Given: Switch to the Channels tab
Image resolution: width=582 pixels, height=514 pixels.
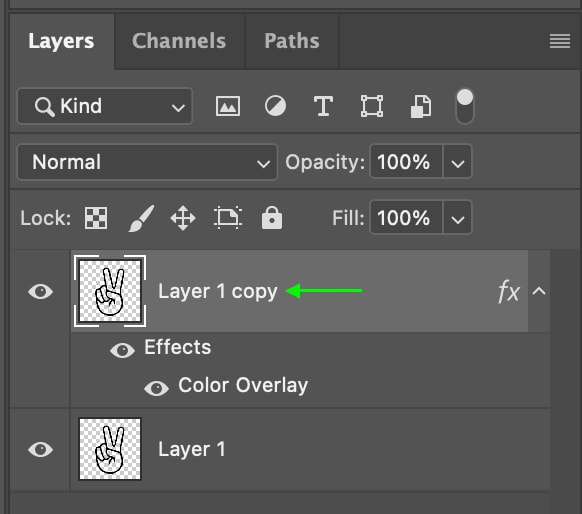Looking at the screenshot, I should (x=179, y=41).
